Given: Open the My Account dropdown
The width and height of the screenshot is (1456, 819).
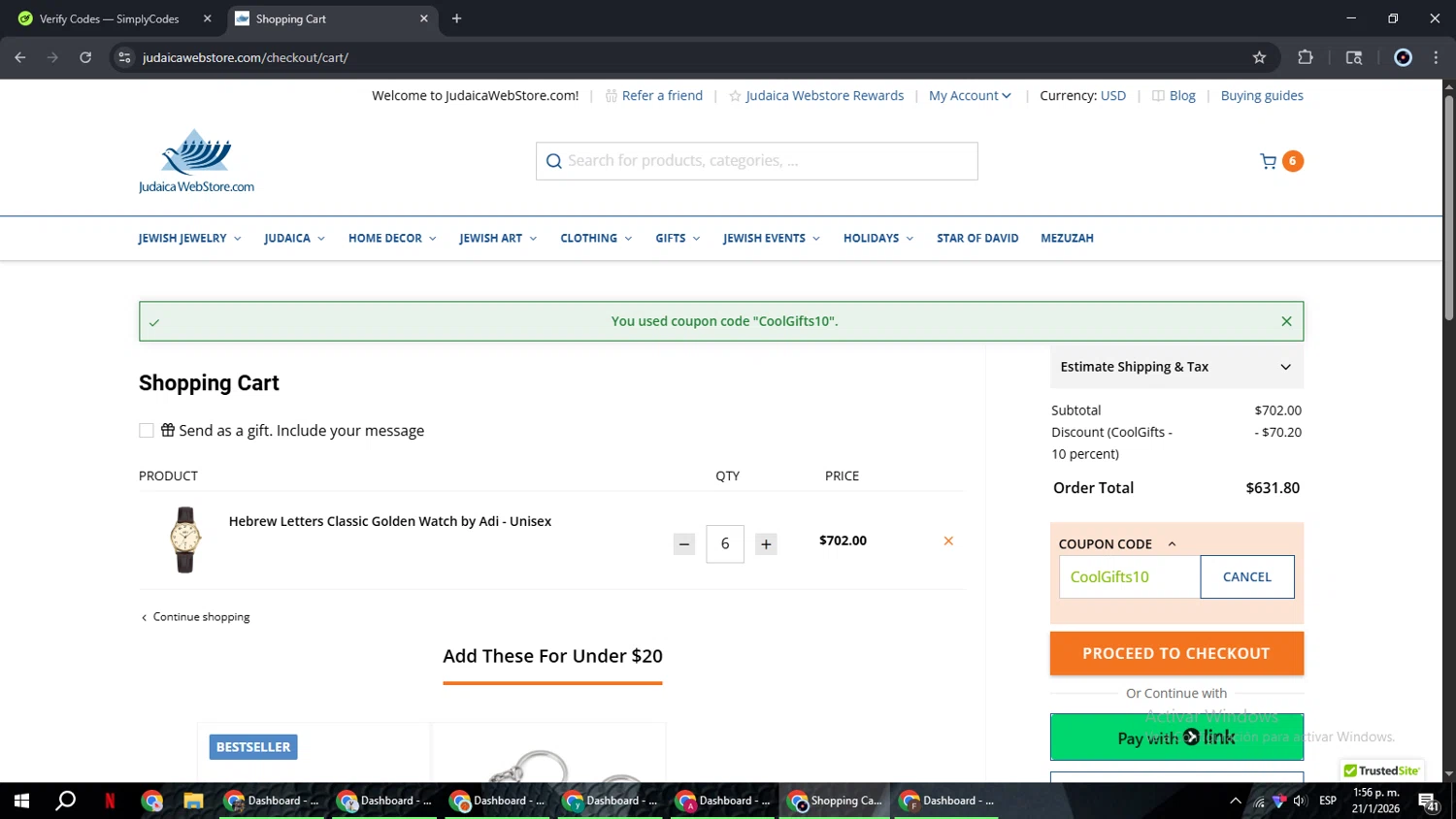Looking at the screenshot, I should click(x=970, y=95).
